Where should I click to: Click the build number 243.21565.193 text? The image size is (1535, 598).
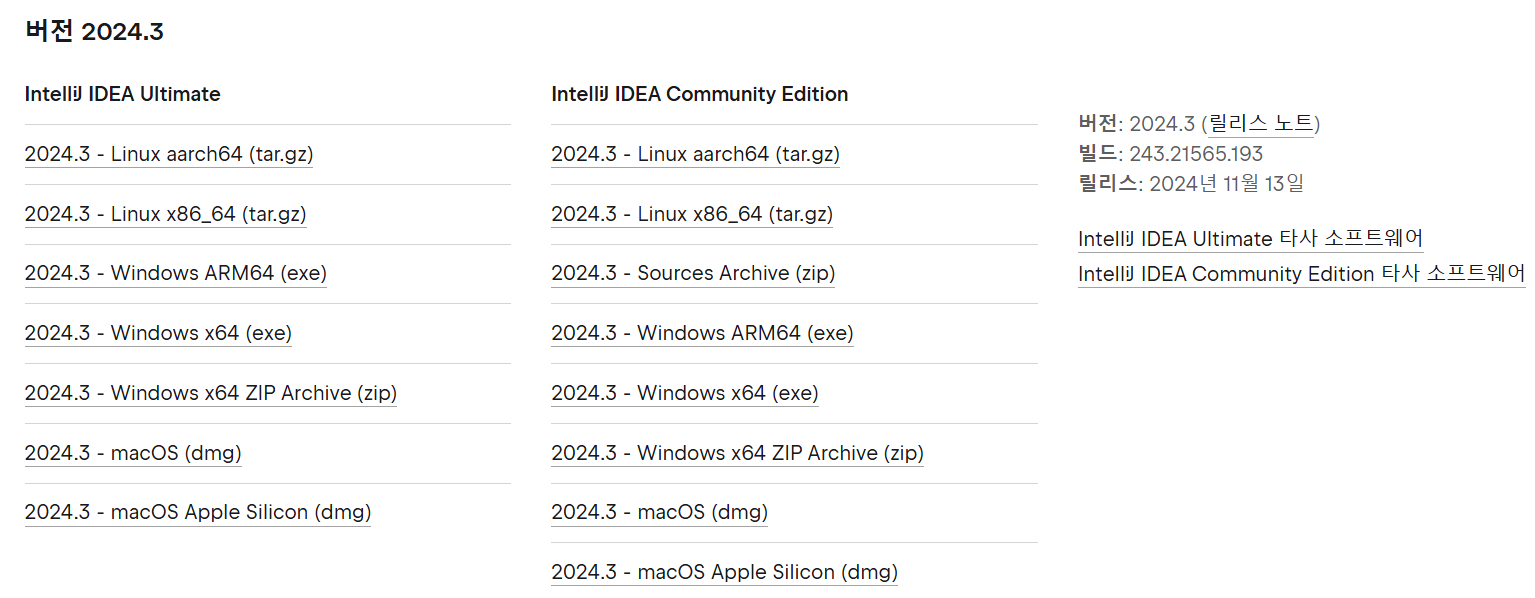[x=1196, y=154]
